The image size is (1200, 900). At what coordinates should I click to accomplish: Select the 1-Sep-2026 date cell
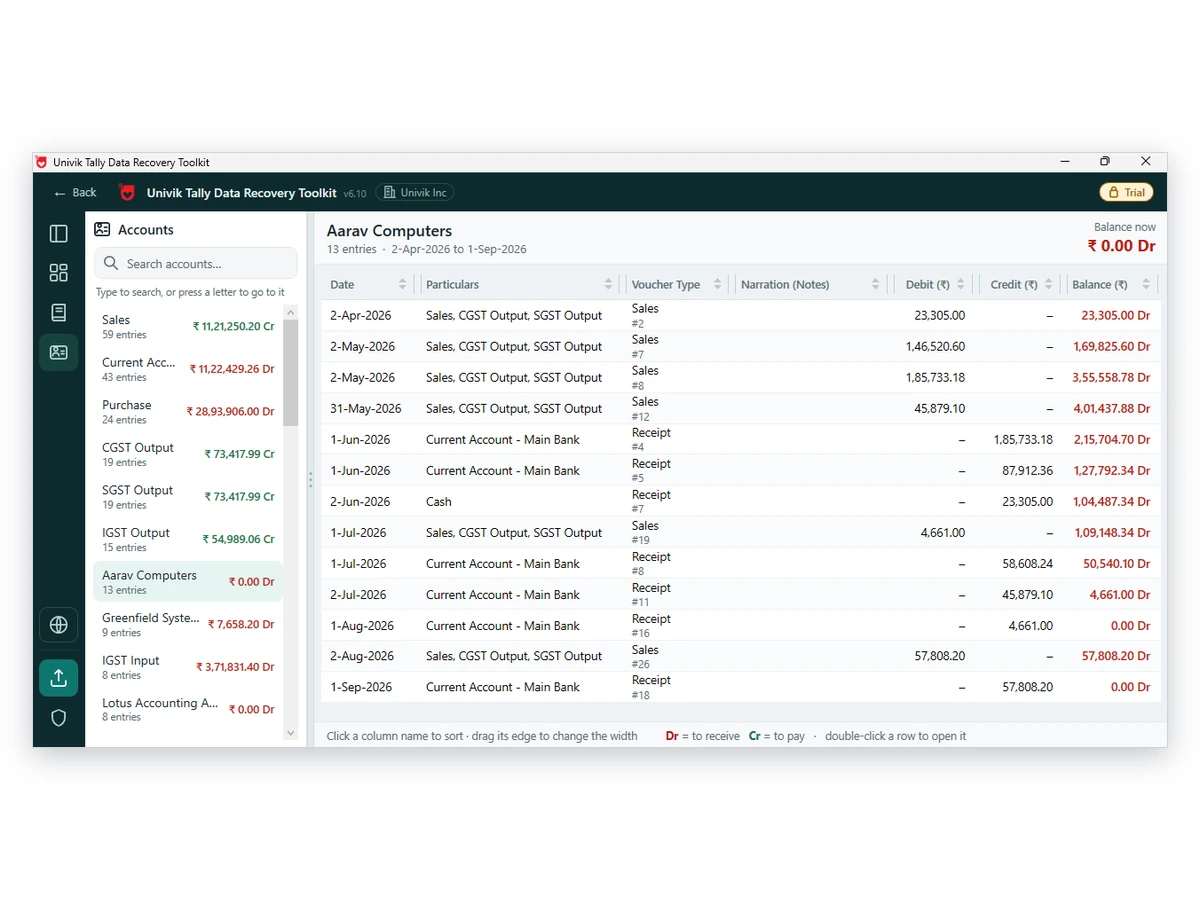361,687
